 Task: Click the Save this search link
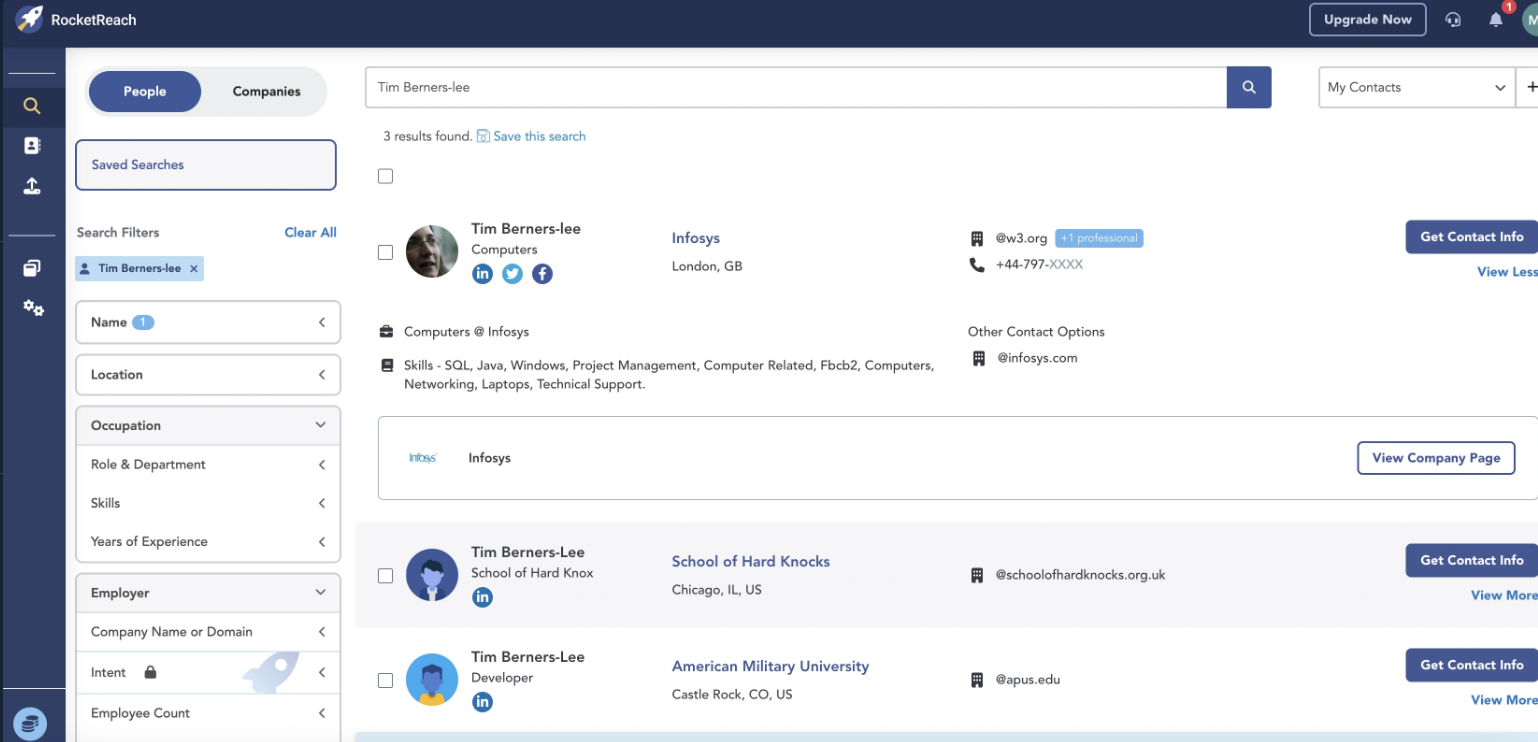539,136
